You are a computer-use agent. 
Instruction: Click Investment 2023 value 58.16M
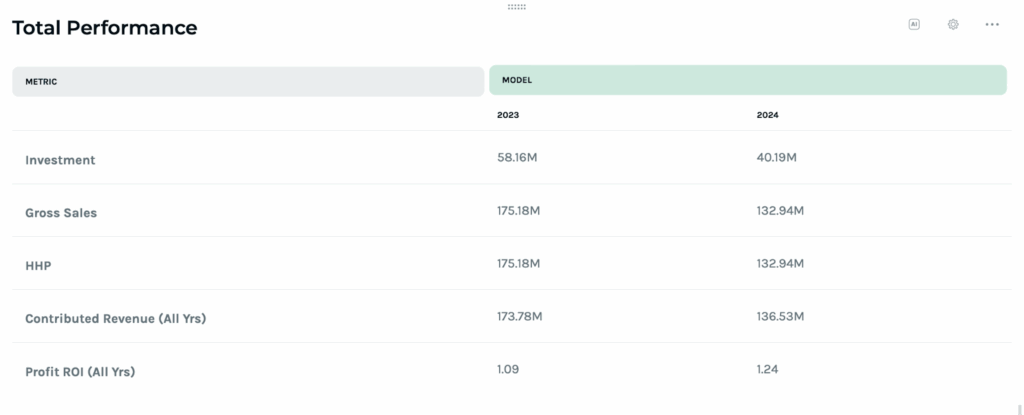(x=517, y=158)
